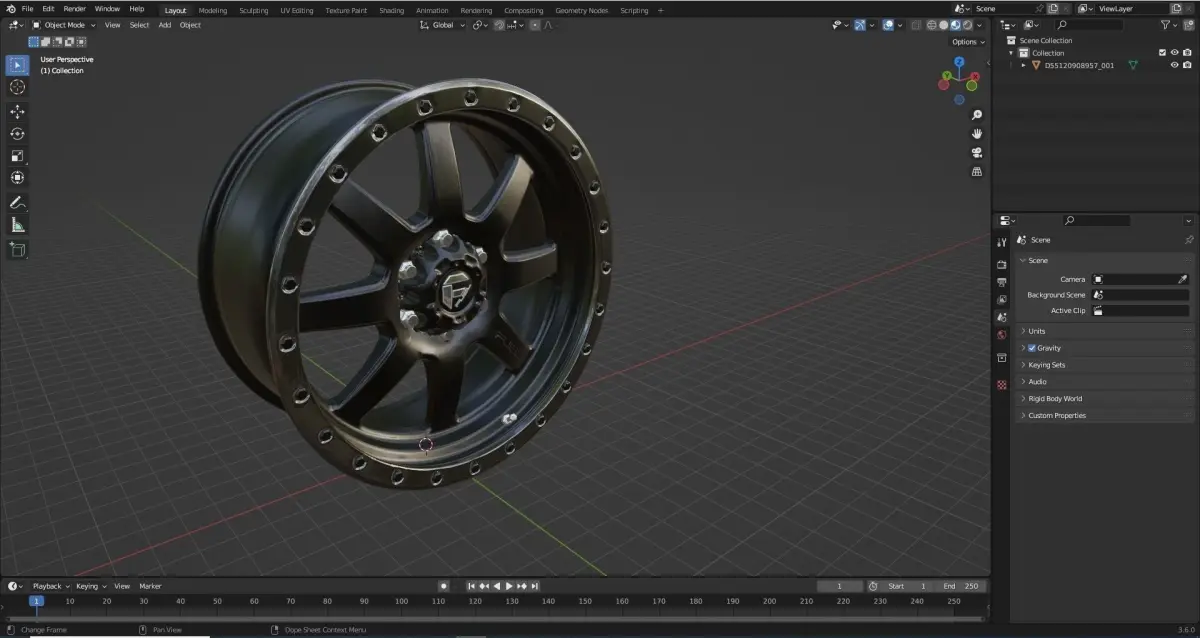Open the viewport shading options dropdown arrow
Viewport: 1200px width, 638px height.
(x=979, y=25)
